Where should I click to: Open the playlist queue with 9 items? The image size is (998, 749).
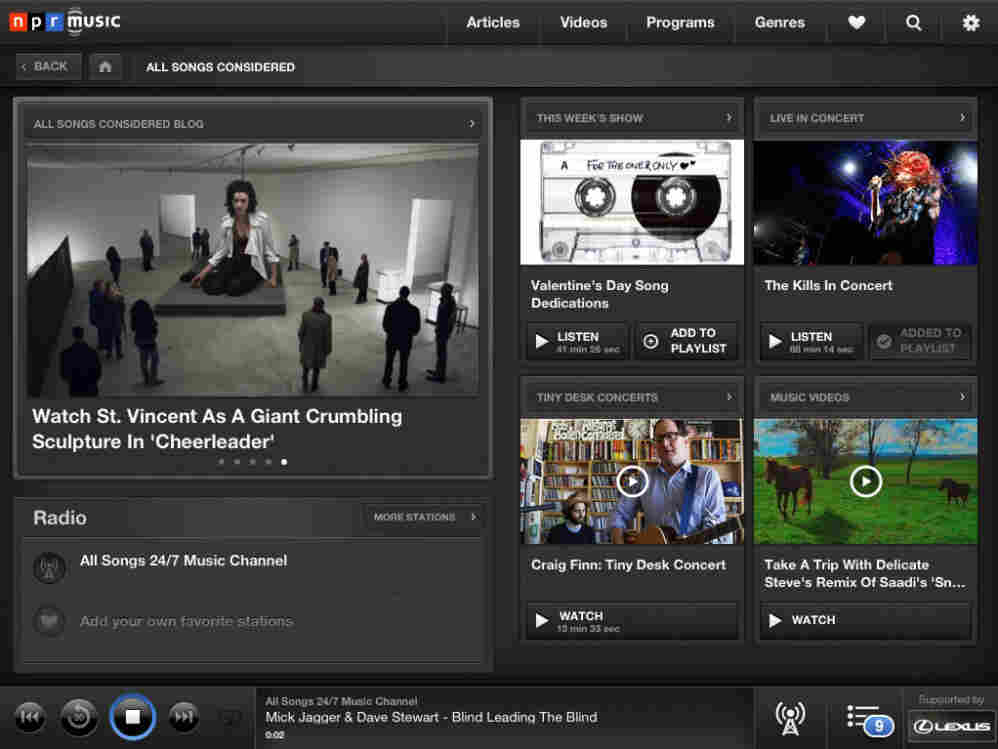tap(870, 719)
